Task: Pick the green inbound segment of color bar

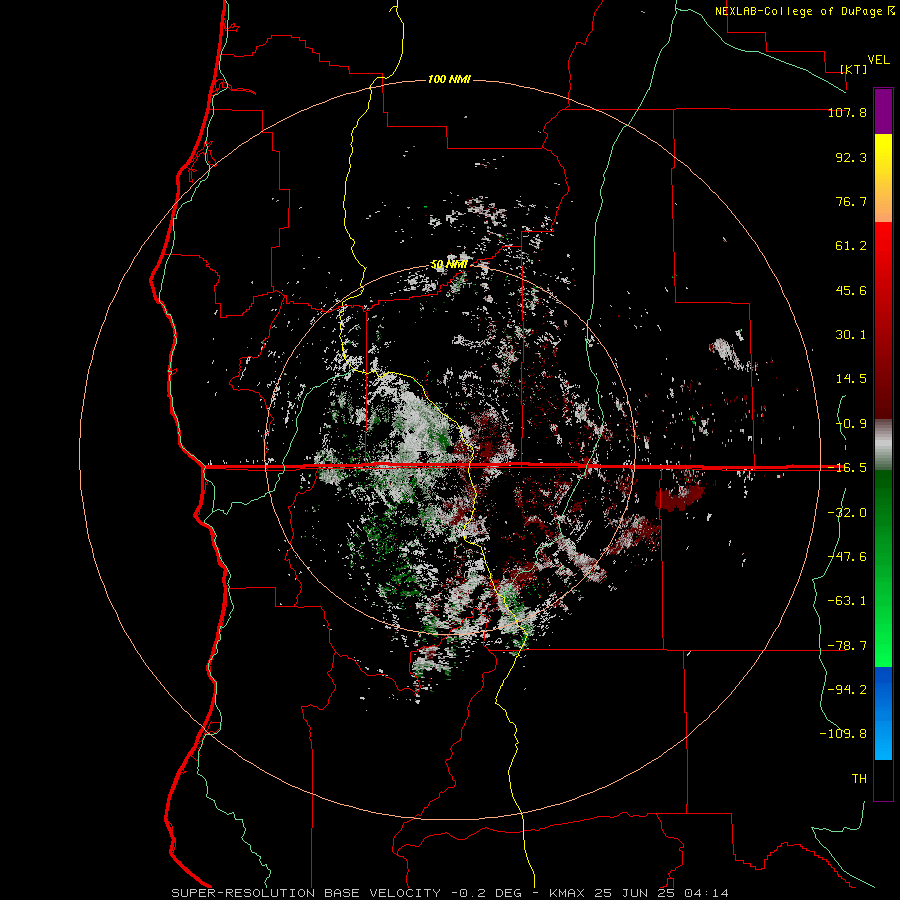Action: coord(883,568)
